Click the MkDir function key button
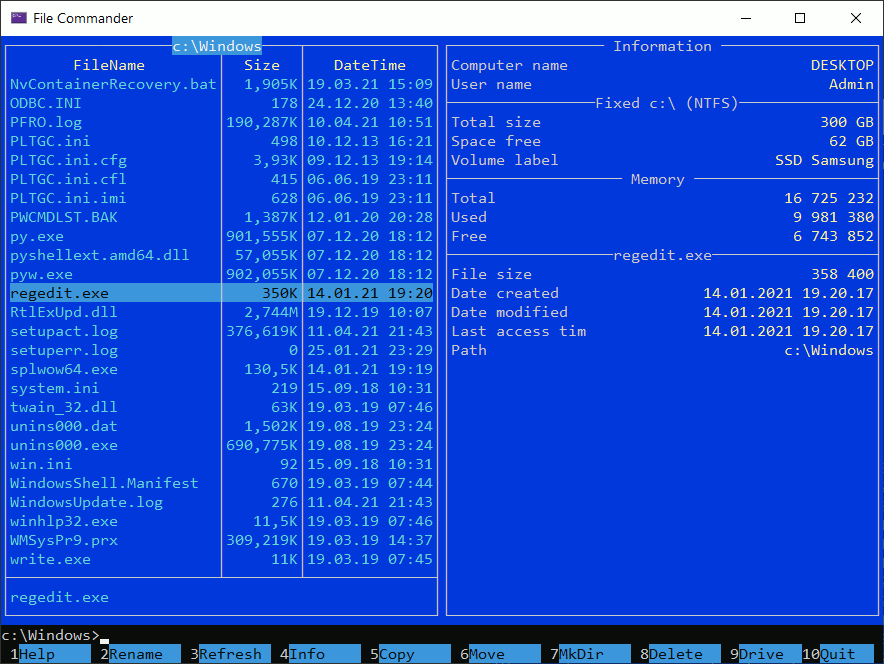This screenshot has width=884, height=664. 590,654
